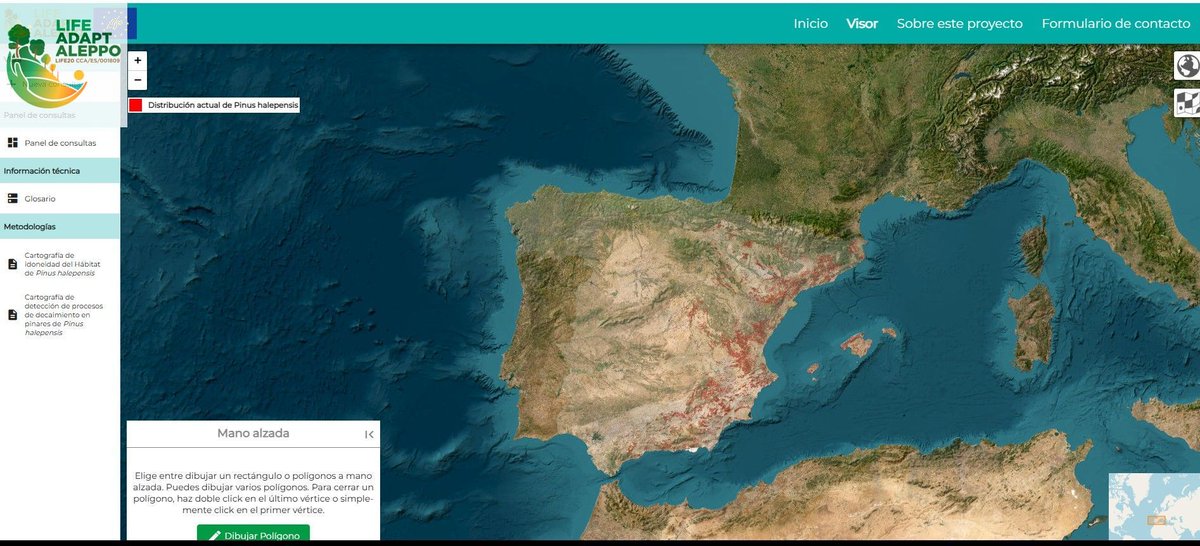Viewport: 1200px width, 546px height.
Task: Select the Visor menu item
Action: coord(862,23)
